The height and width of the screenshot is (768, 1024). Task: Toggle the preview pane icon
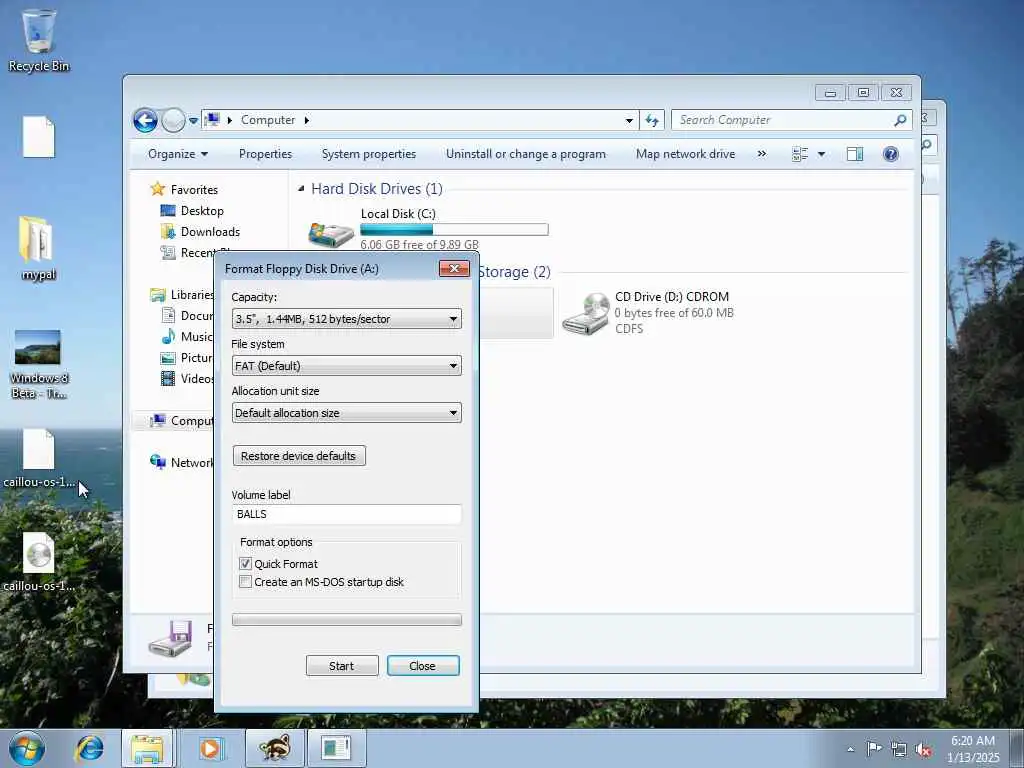point(854,154)
